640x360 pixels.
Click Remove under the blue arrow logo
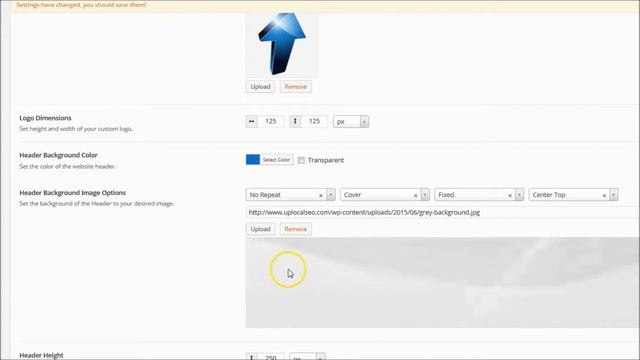296,87
